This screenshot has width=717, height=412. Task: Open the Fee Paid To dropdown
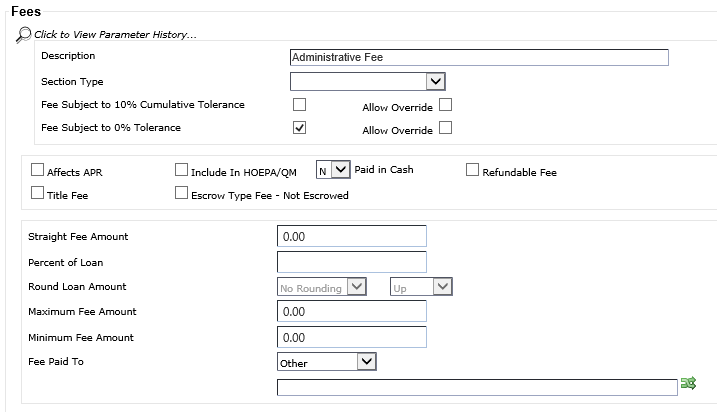pyautogui.click(x=326, y=361)
